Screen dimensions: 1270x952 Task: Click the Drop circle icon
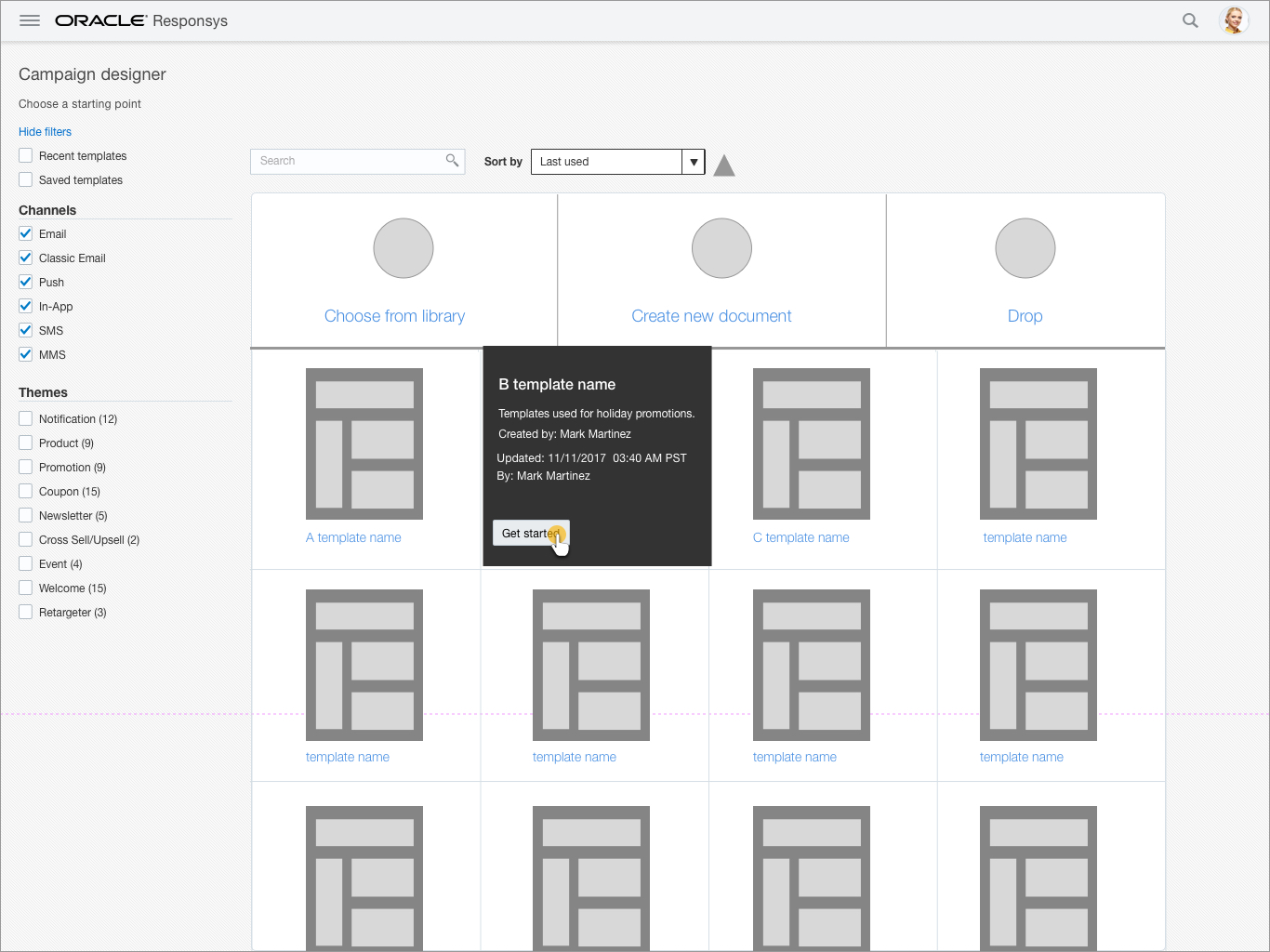[x=1025, y=248]
